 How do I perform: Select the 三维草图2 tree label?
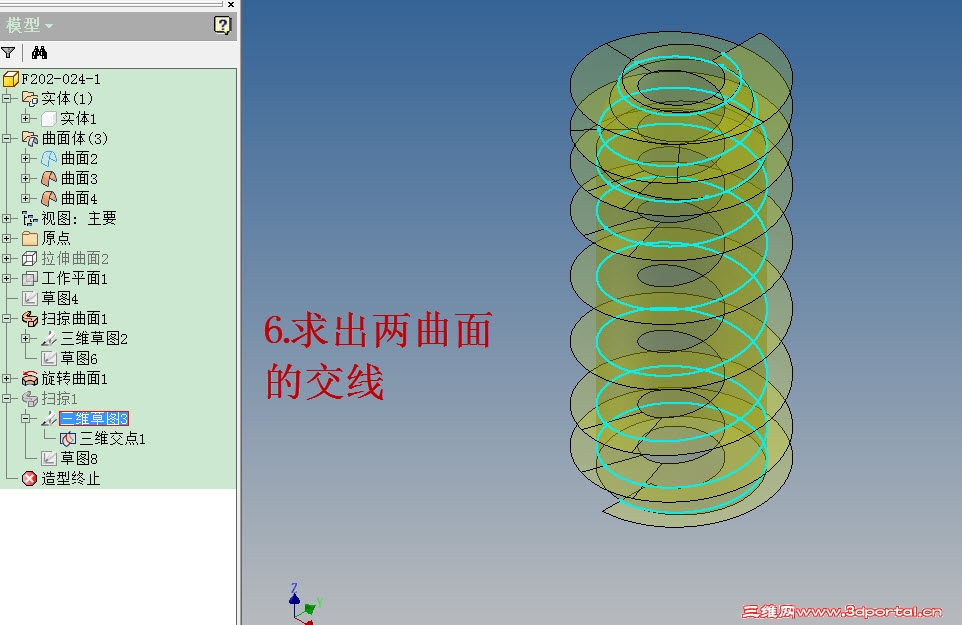[x=94, y=338]
